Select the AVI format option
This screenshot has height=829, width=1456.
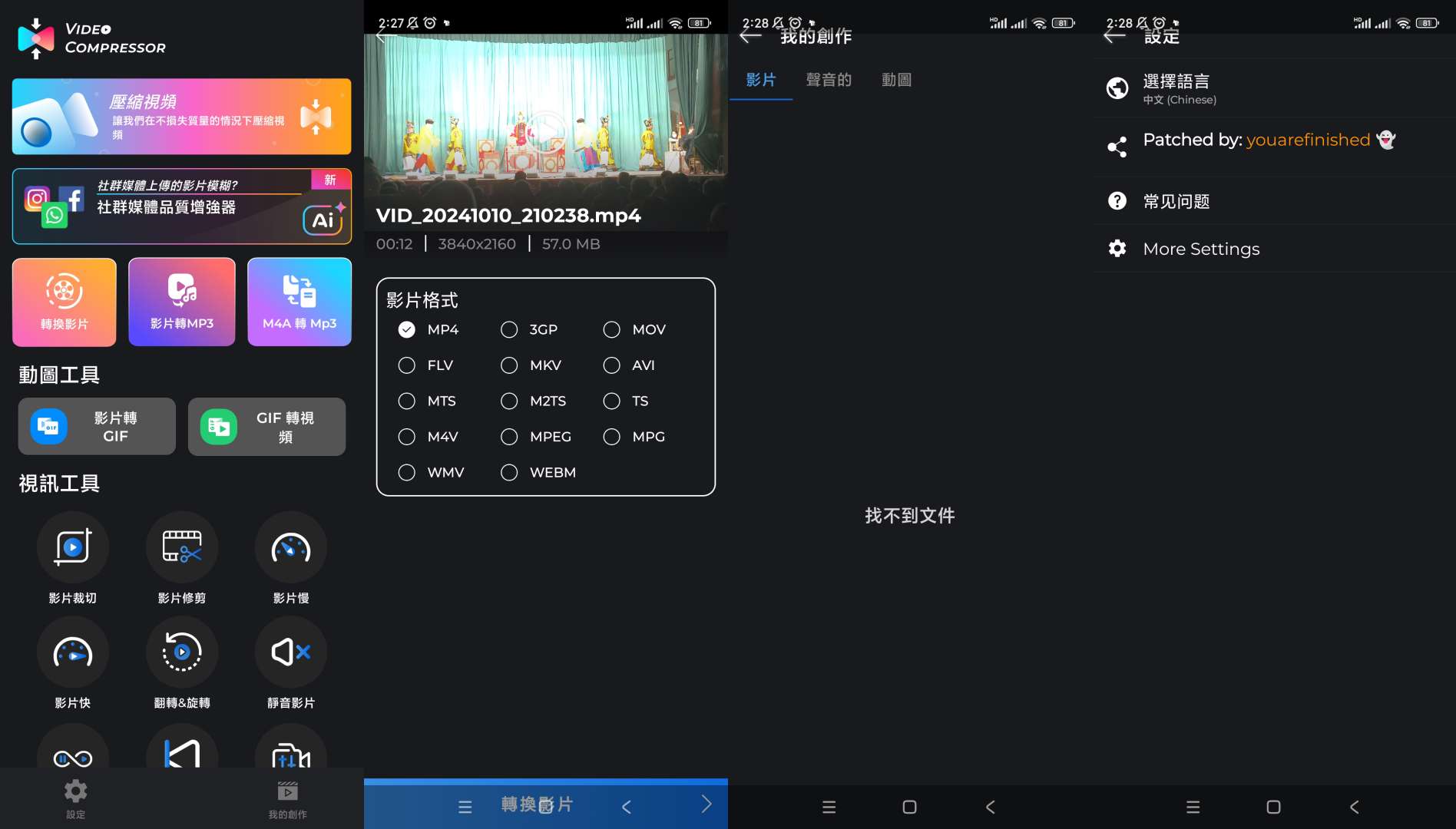629,365
